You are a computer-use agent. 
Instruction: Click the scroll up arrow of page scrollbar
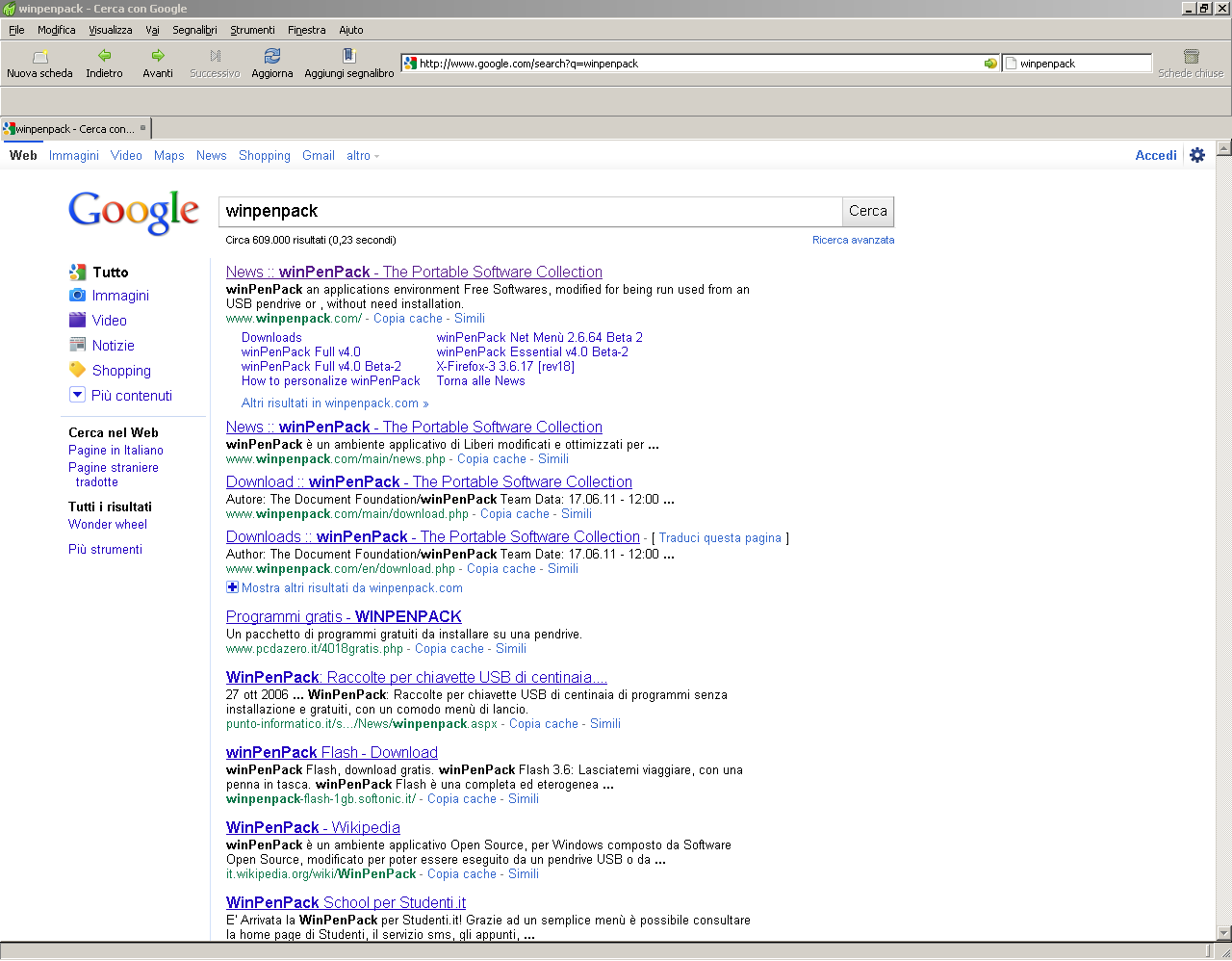click(x=1224, y=148)
